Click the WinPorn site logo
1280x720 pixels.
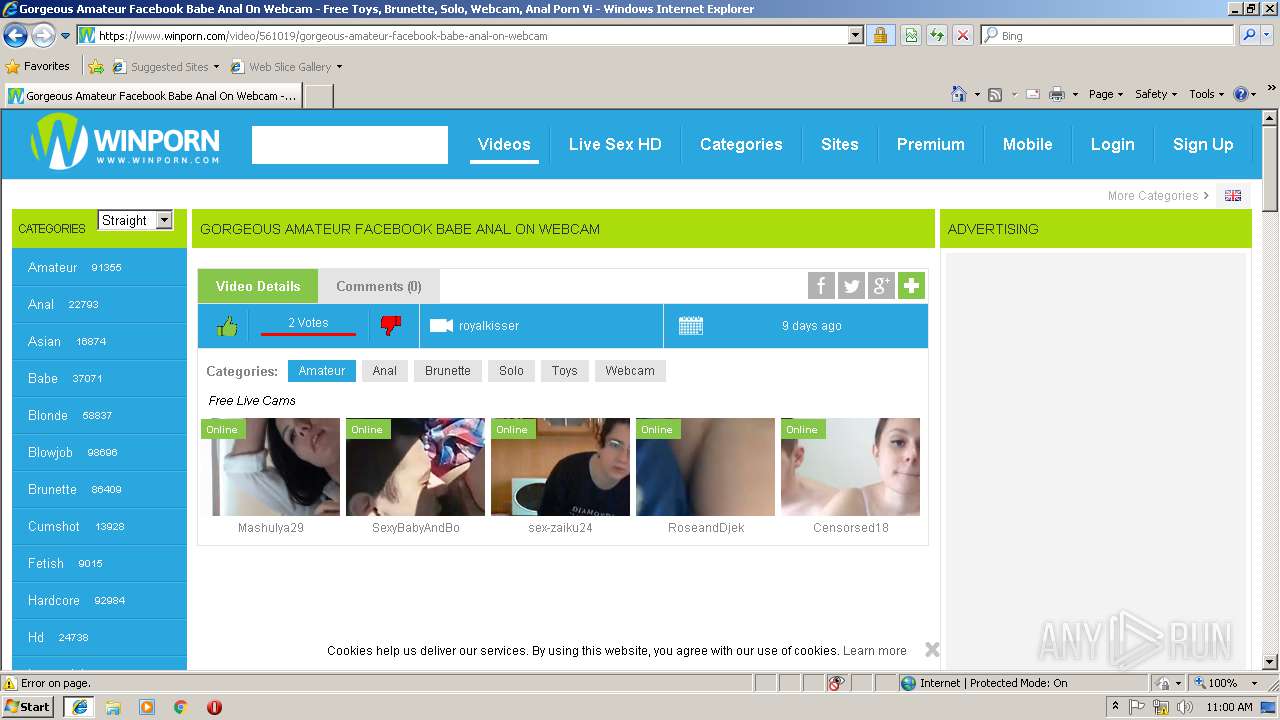pos(125,141)
